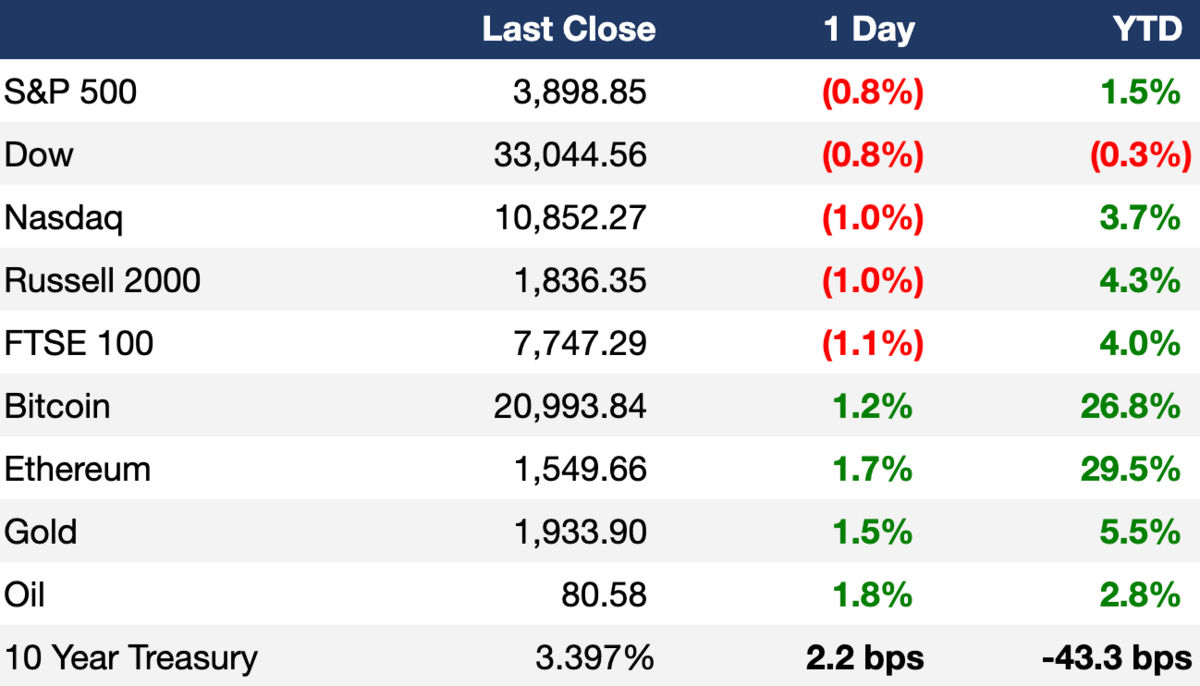
Task: Select the Oil row label
Action: click(25, 595)
